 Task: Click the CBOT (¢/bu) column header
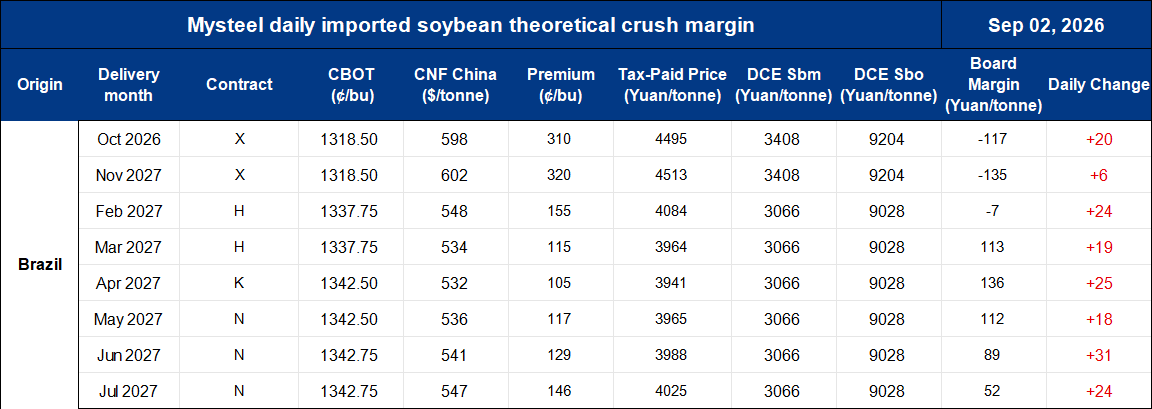(351, 84)
